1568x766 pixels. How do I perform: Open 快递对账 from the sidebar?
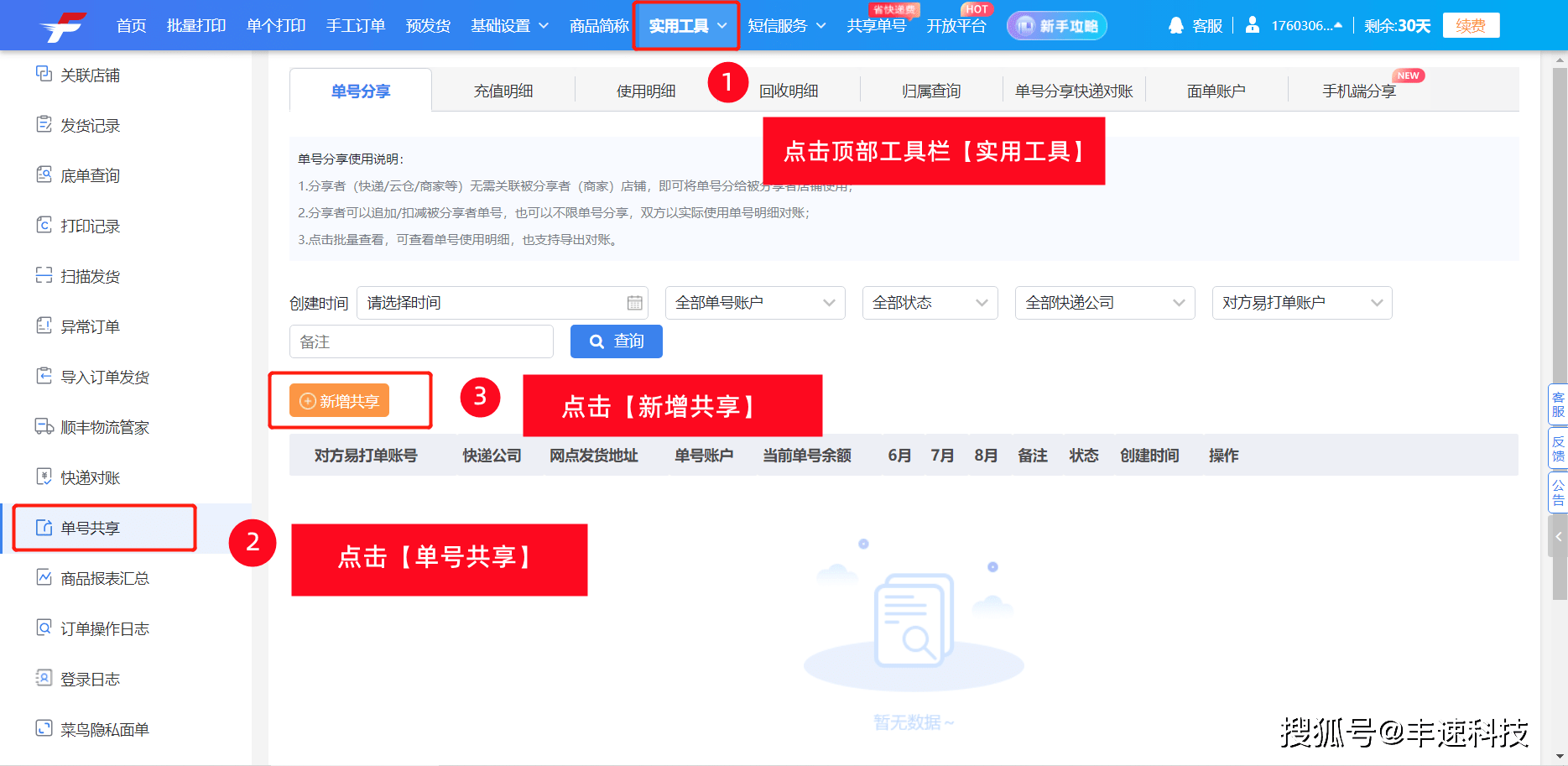point(92,477)
